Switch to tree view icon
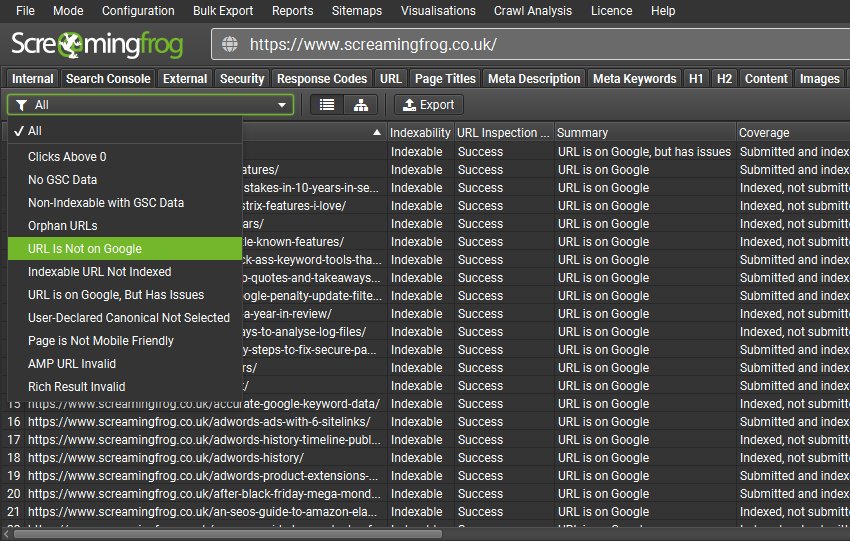Screen dimensions: 850x541 pos(360,105)
